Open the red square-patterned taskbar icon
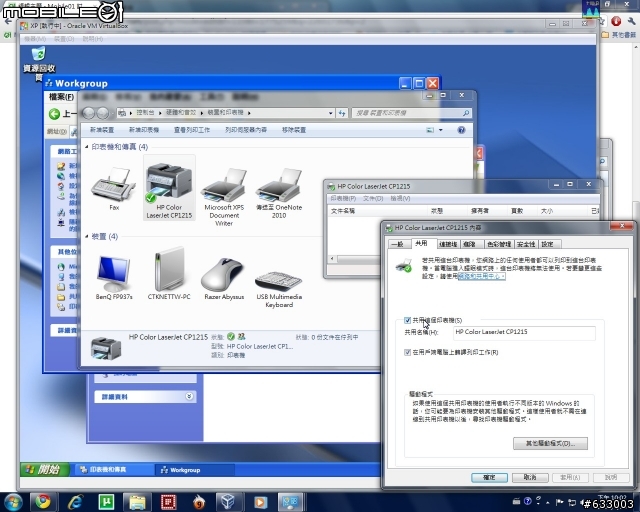 pos(168,502)
